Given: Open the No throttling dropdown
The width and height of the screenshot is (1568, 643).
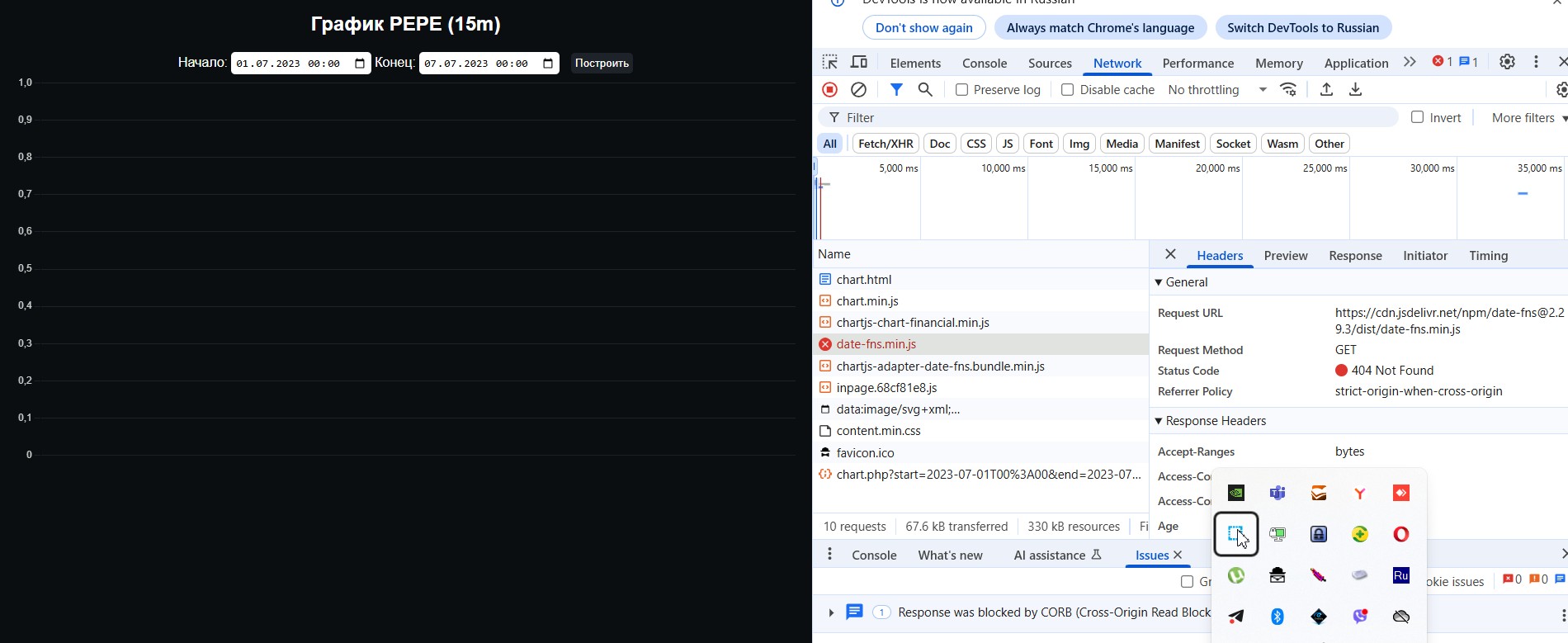Looking at the screenshot, I should 1217,89.
